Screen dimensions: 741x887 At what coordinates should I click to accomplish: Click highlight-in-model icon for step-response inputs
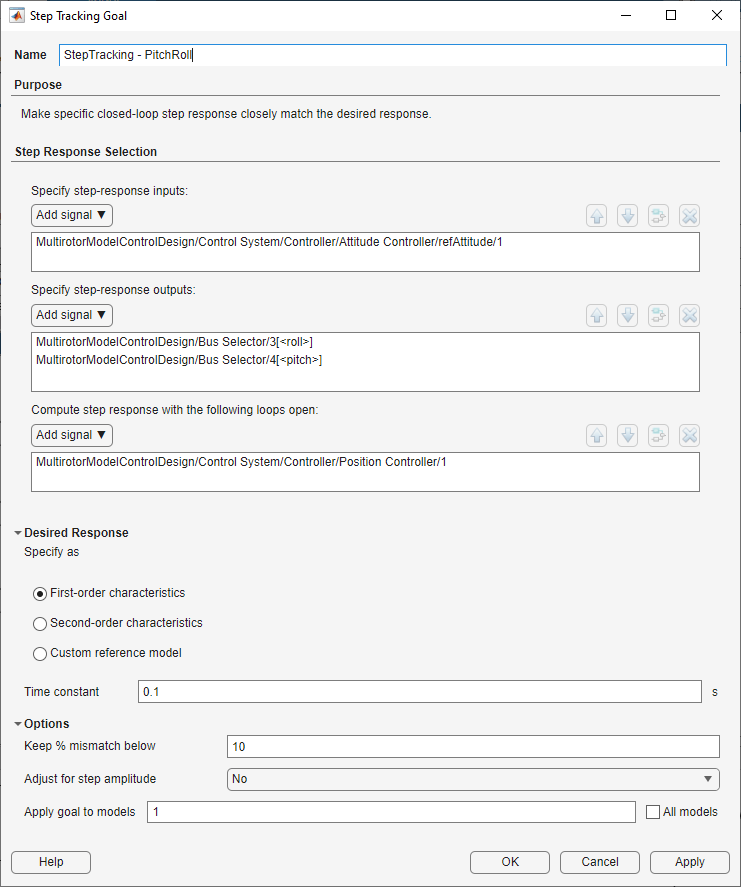point(658,215)
